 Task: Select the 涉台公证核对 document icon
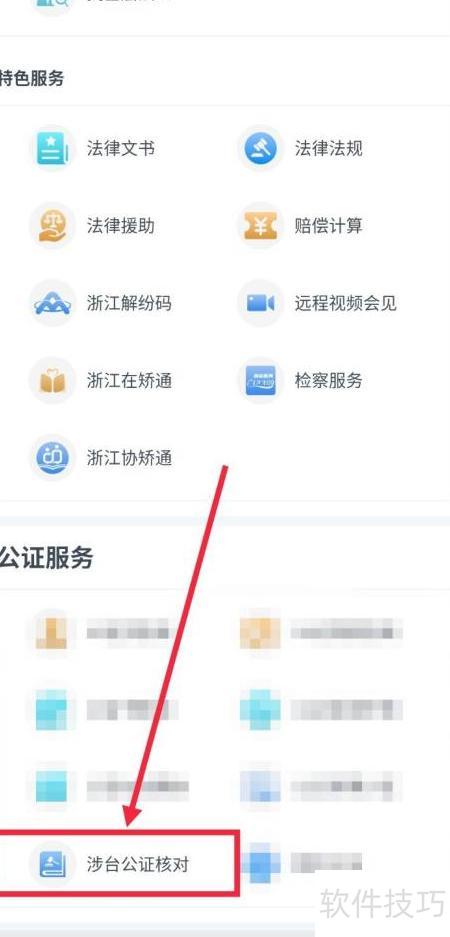[53, 864]
